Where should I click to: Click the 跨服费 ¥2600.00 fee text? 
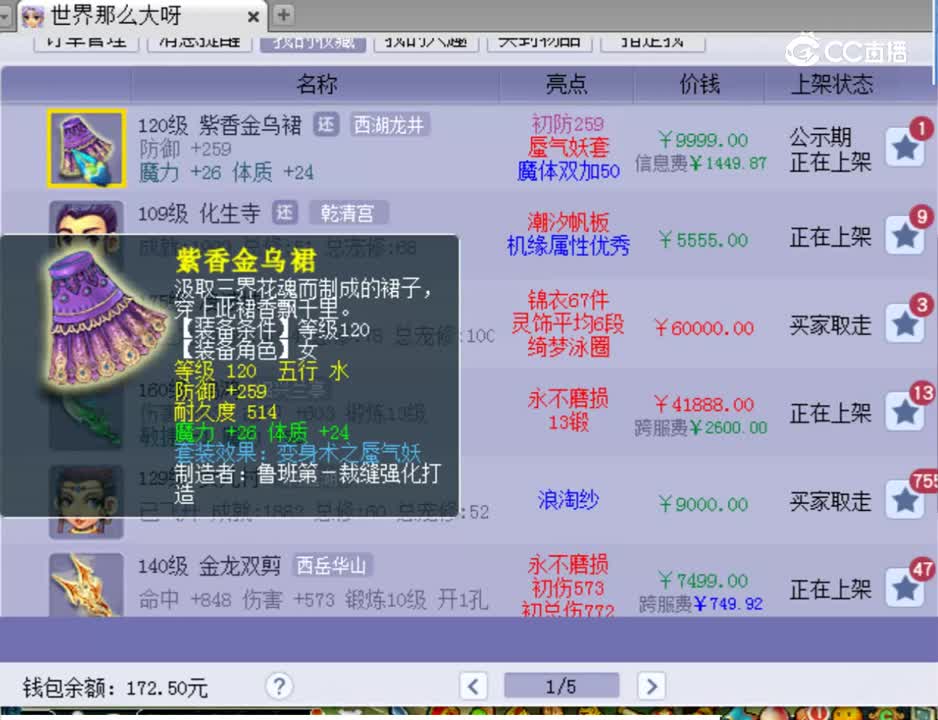(701, 428)
